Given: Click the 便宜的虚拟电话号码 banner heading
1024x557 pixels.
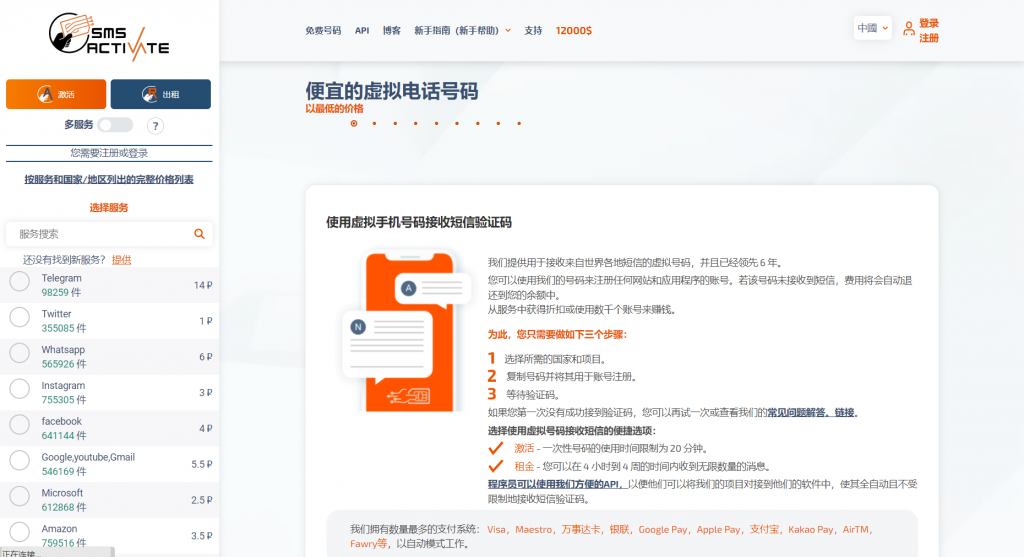Looking at the screenshot, I should (x=392, y=91).
